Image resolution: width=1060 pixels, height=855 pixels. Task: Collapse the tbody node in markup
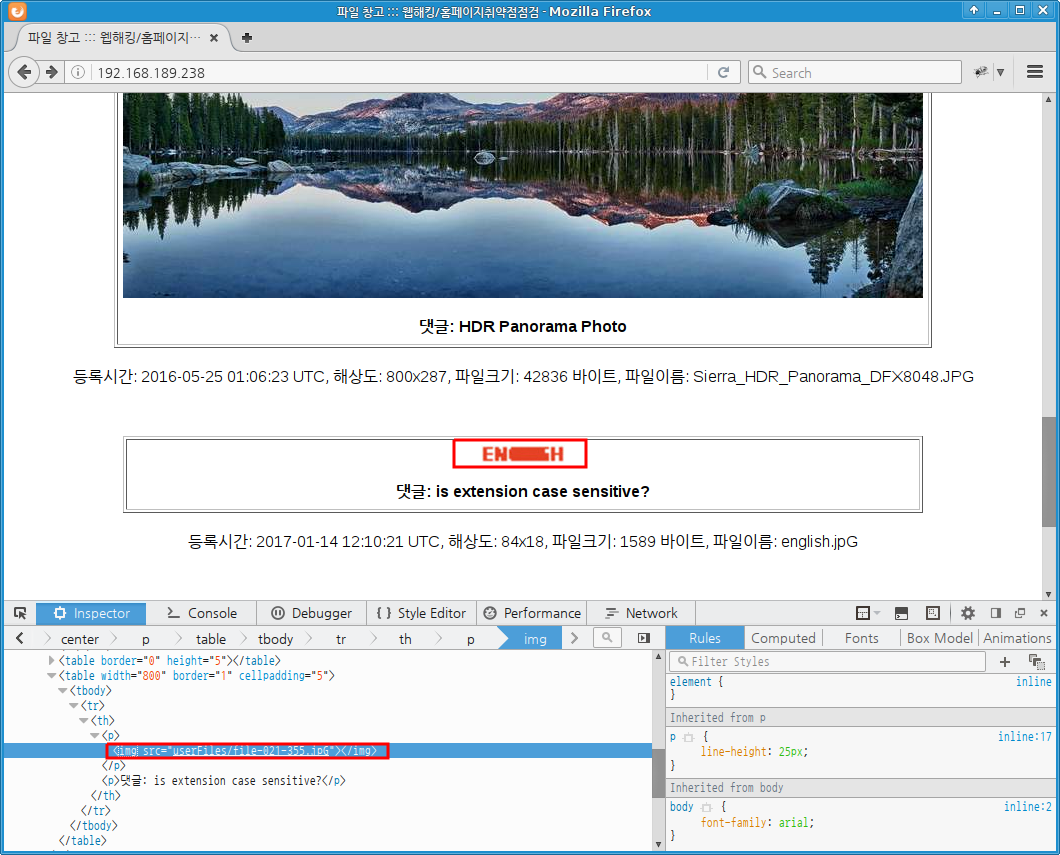pyautogui.click(x=62, y=691)
